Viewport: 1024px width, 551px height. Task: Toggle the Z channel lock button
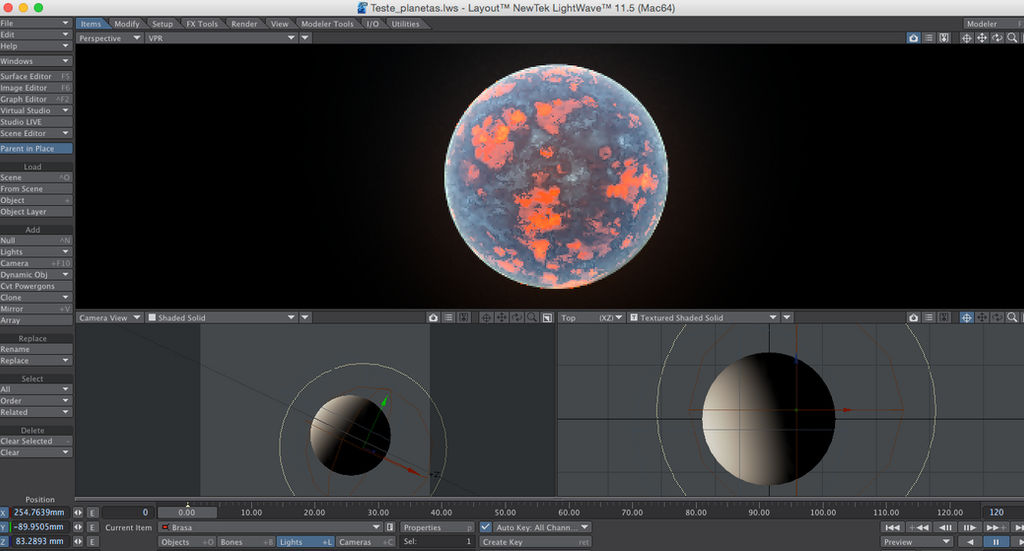click(4, 541)
